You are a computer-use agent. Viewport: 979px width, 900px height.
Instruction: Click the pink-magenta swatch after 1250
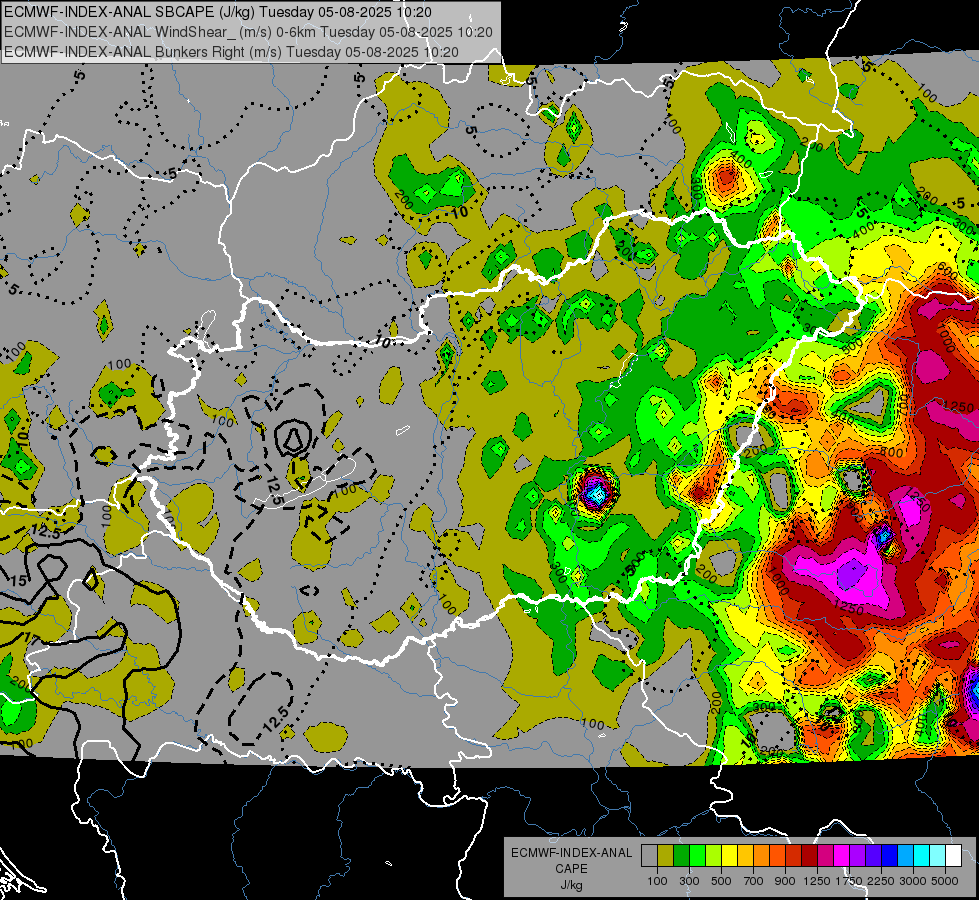[825, 856]
